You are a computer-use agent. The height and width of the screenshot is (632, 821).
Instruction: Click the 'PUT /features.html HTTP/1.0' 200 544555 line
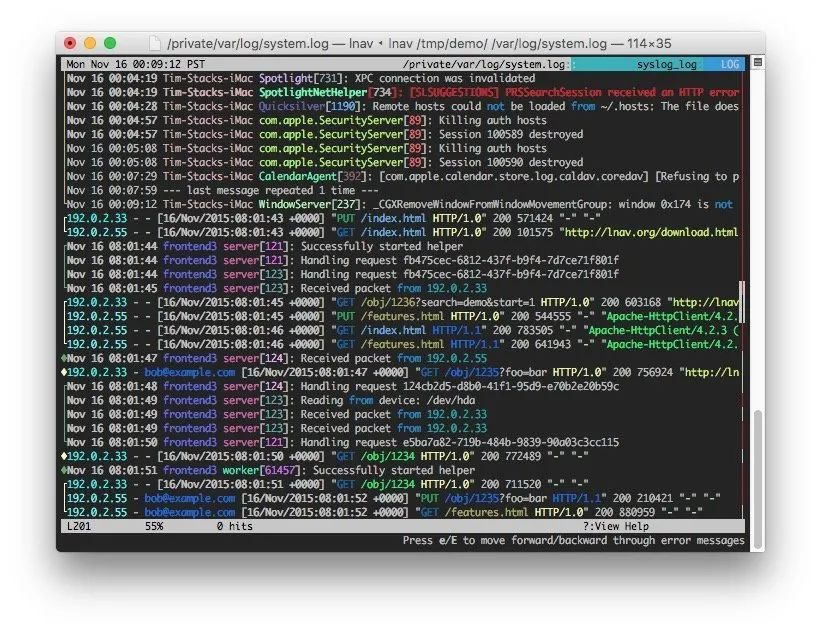click(x=403, y=317)
